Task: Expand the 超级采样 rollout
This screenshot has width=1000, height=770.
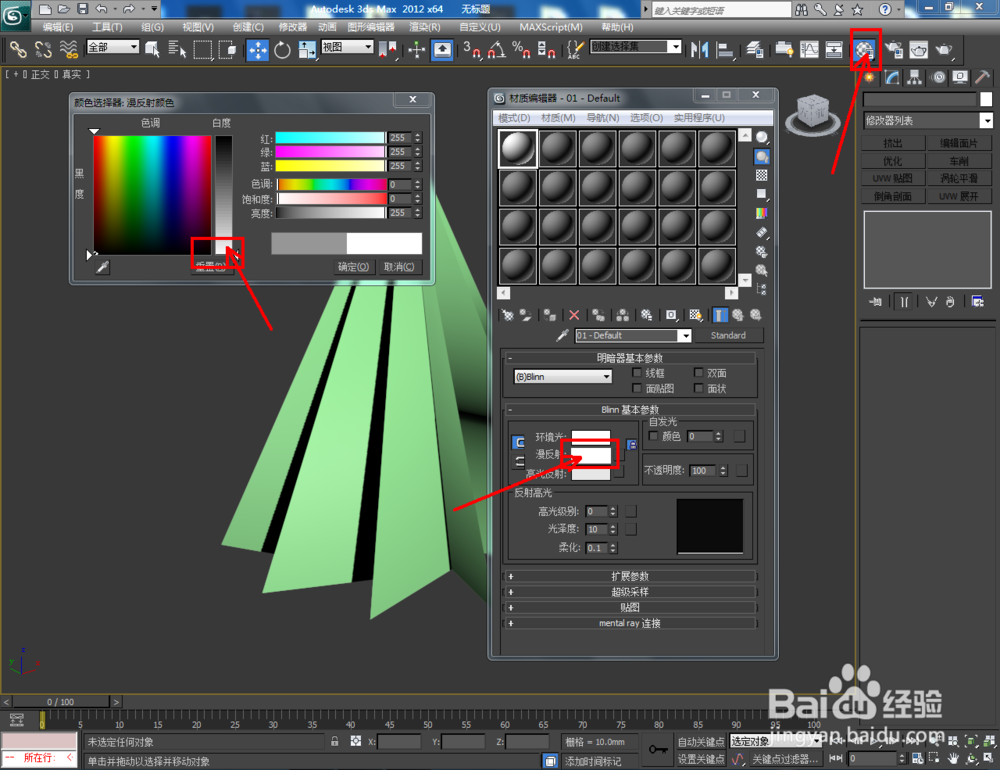Action: click(630, 592)
